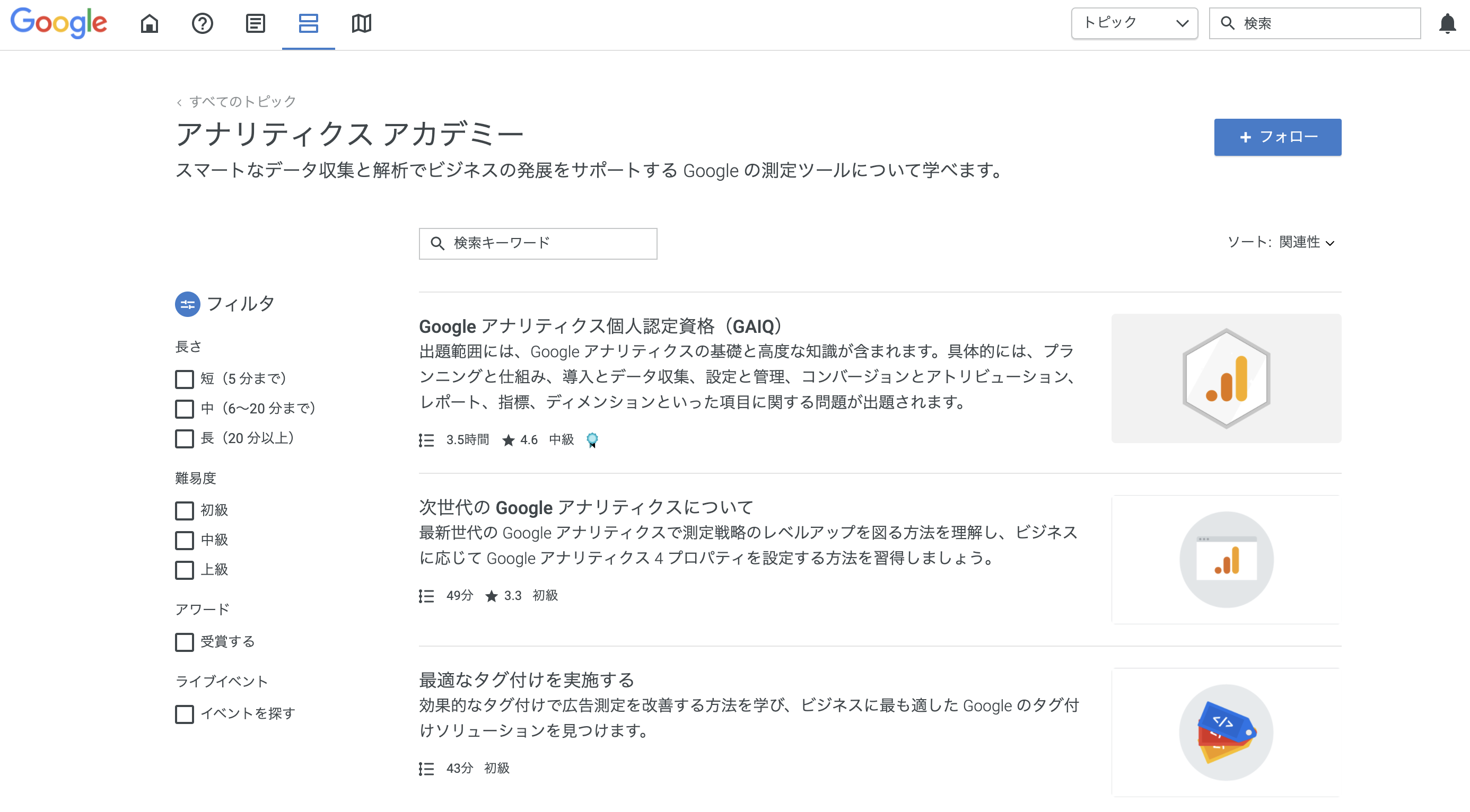
Task: Click the アナリティクス アカデミー page title
Action: coord(350,134)
